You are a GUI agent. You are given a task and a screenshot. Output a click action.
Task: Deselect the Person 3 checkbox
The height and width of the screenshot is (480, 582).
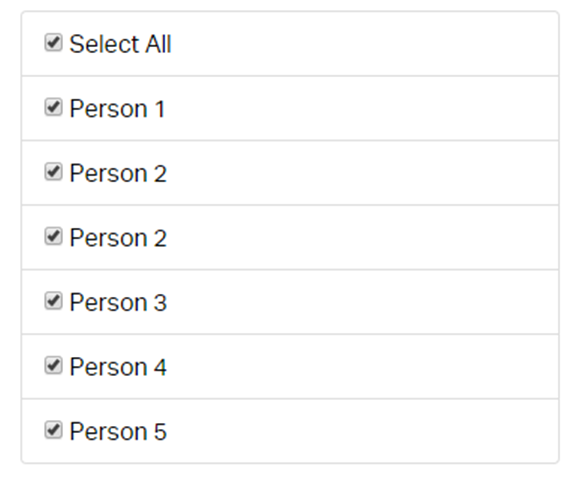53,301
